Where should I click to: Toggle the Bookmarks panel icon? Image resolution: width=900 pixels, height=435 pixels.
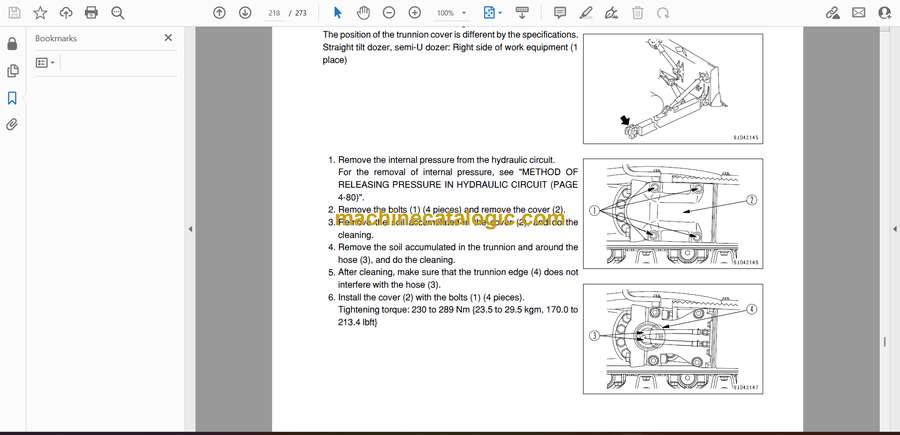pos(12,98)
